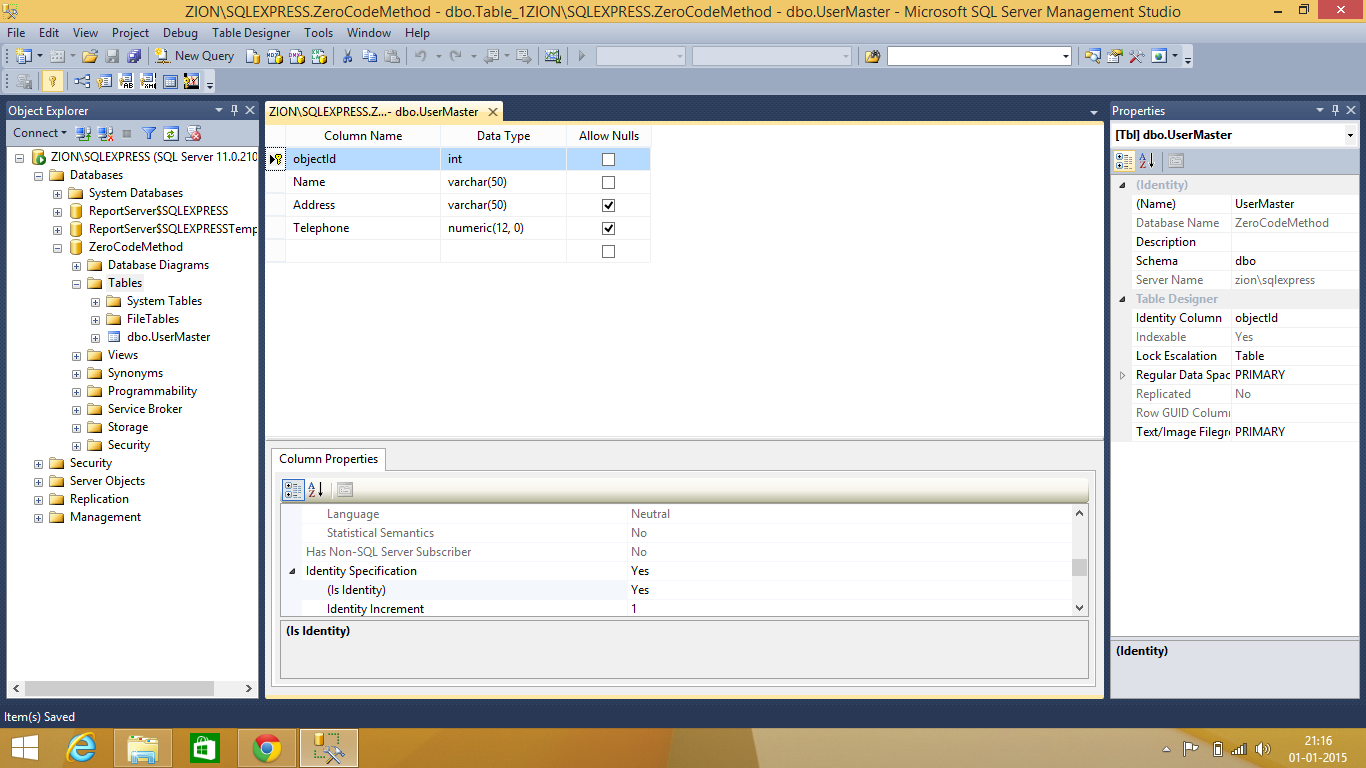Open Relationships from Table Designer toolbar
The height and width of the screenshot is (768, 1366).
click(x=82, y=81)
